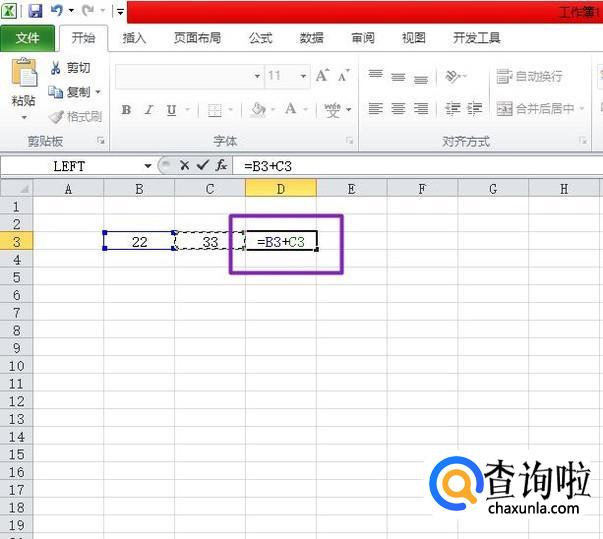Screen dimensions: 603x539
Task: Open the underline style dropdown arrow
Action: [188, 110]
